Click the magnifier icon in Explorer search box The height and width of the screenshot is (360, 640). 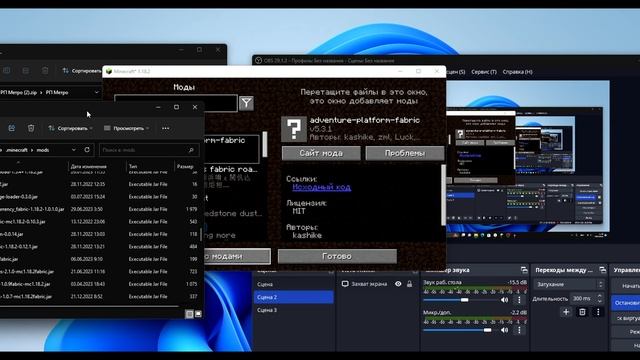[191, 150]
